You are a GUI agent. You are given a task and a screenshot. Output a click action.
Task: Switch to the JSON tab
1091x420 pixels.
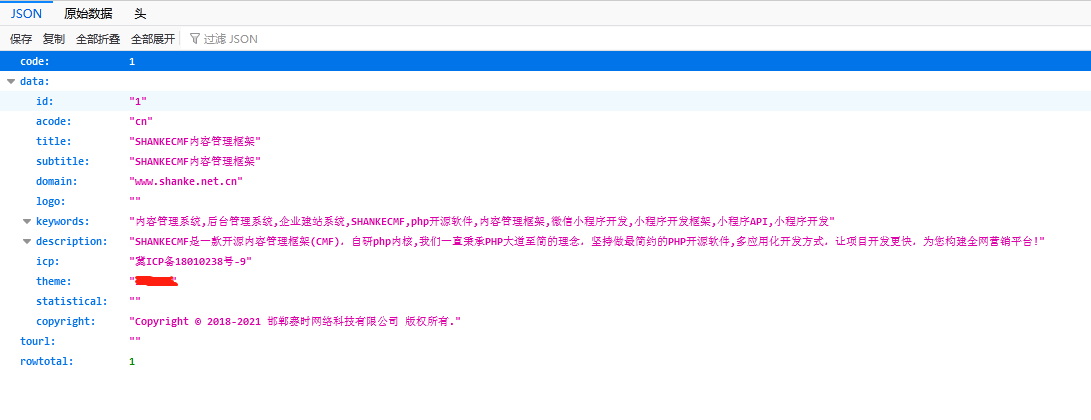(26, 13)
